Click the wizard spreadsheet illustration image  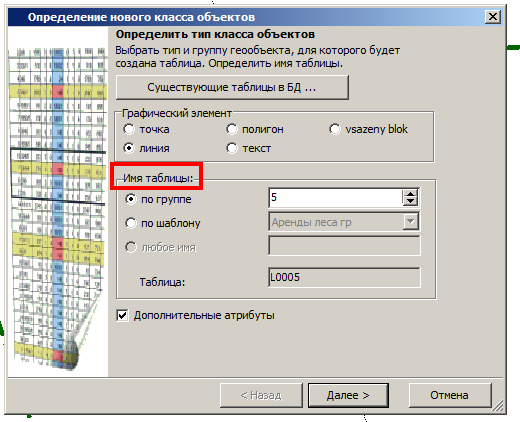tap(58, 207)
